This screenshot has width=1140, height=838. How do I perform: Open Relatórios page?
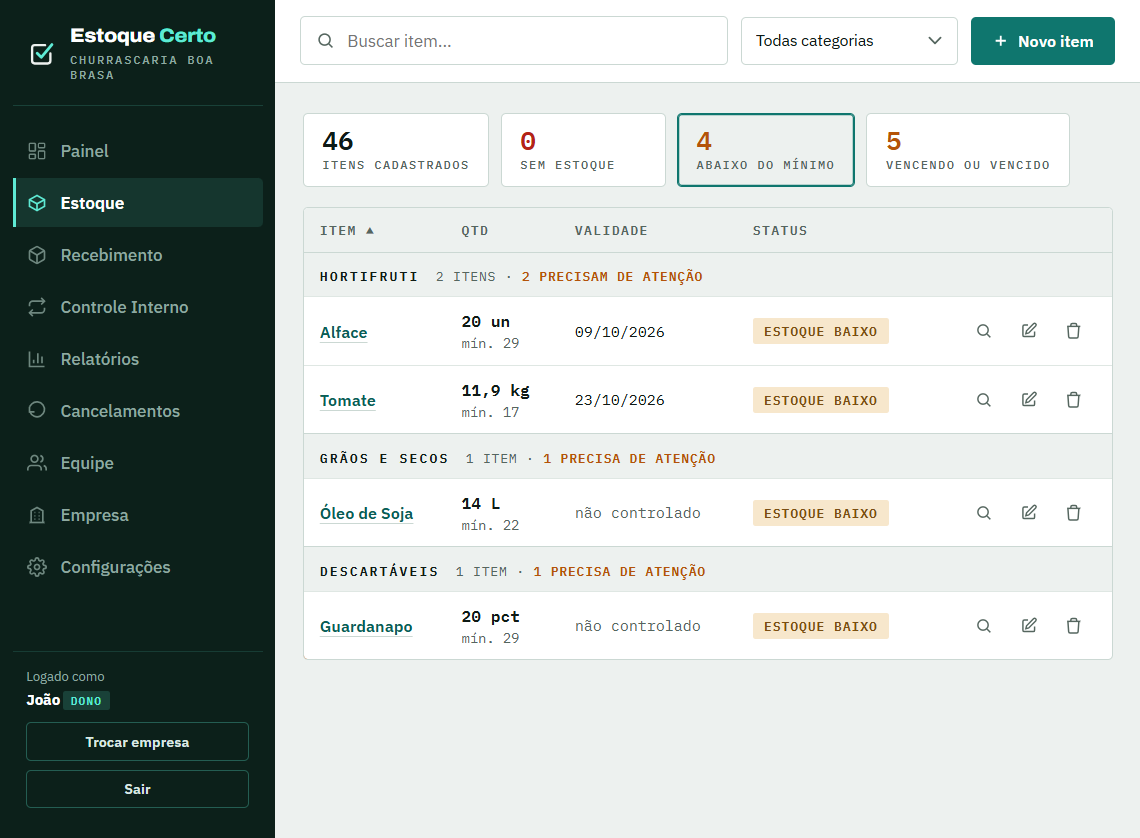(x=138, y=359)
